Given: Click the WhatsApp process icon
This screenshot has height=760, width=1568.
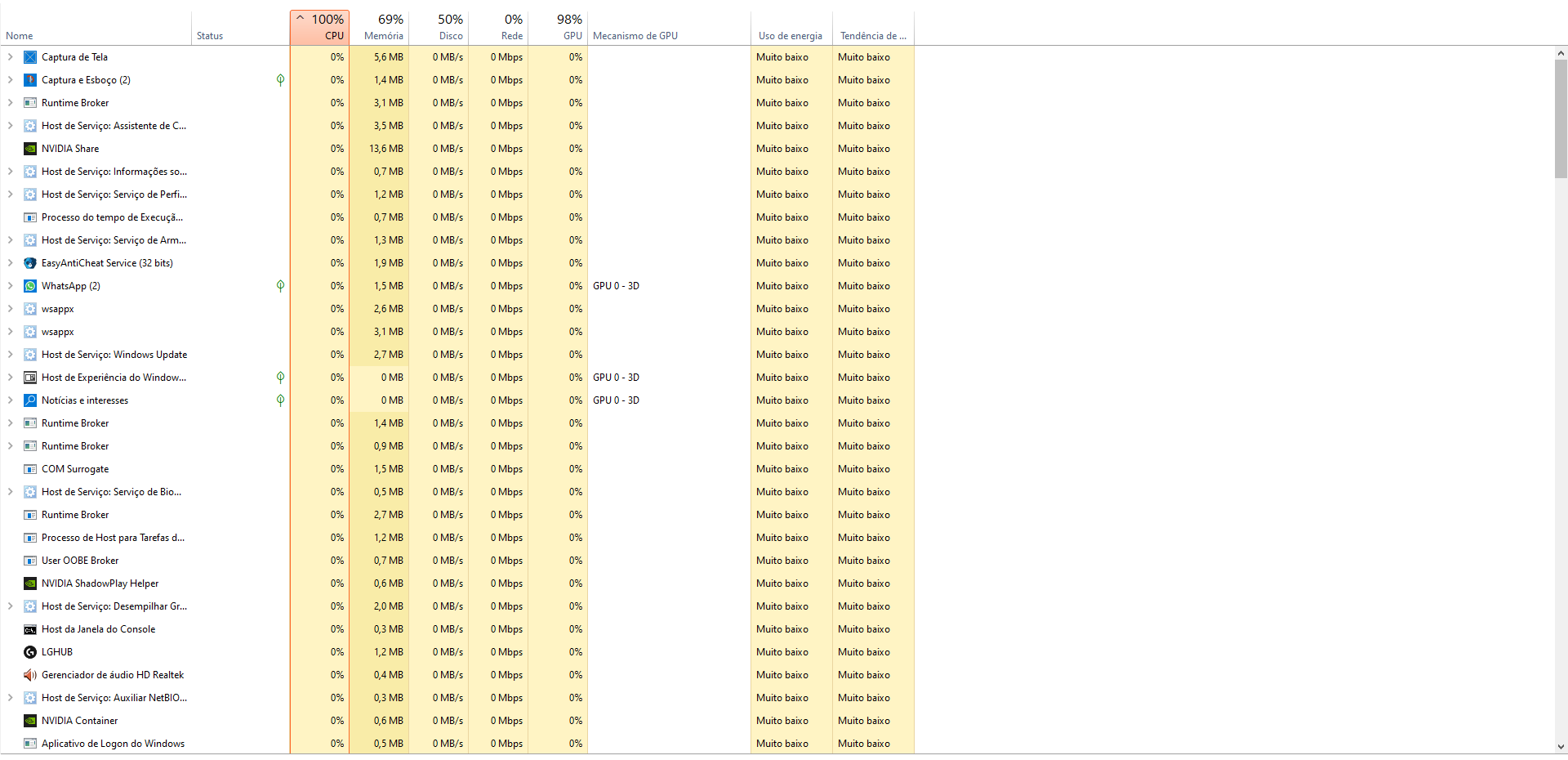Looking at the screenshot, I should (x=30, y=286).
